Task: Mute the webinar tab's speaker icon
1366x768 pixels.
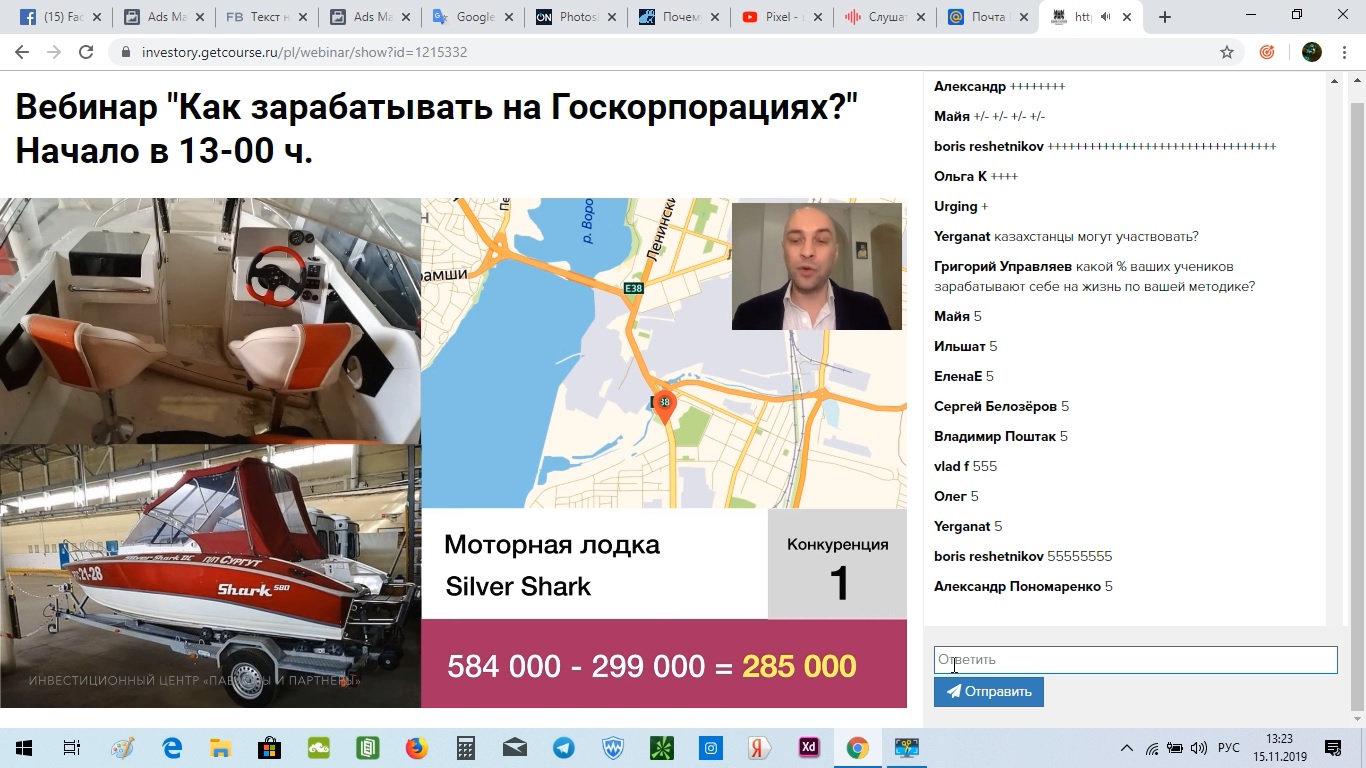Action: pos(1105,17)
